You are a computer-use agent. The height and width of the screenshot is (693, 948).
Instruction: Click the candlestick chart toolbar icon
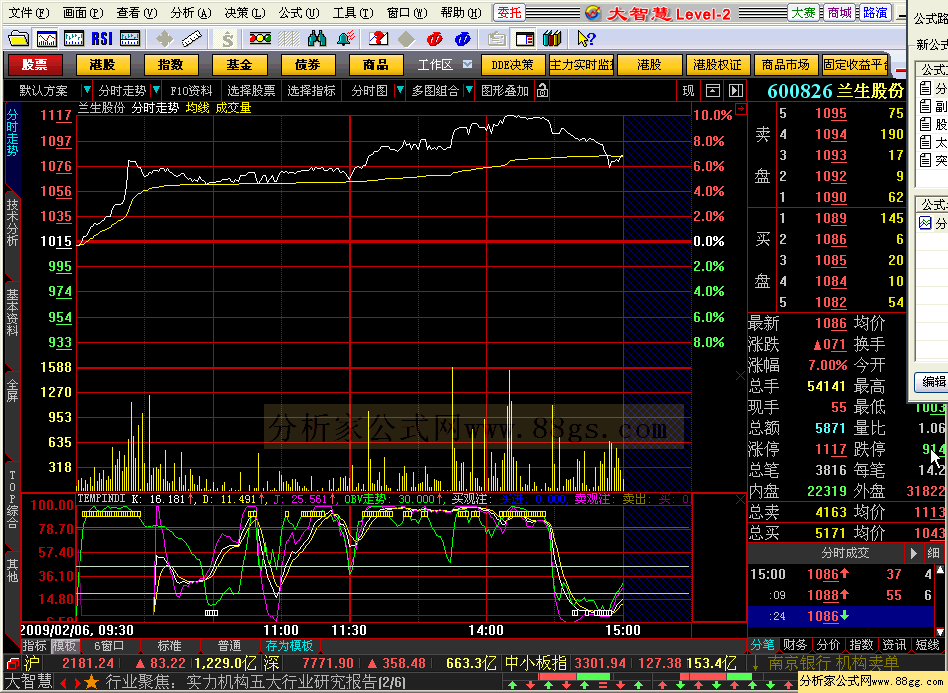click(x=74, y=39)
